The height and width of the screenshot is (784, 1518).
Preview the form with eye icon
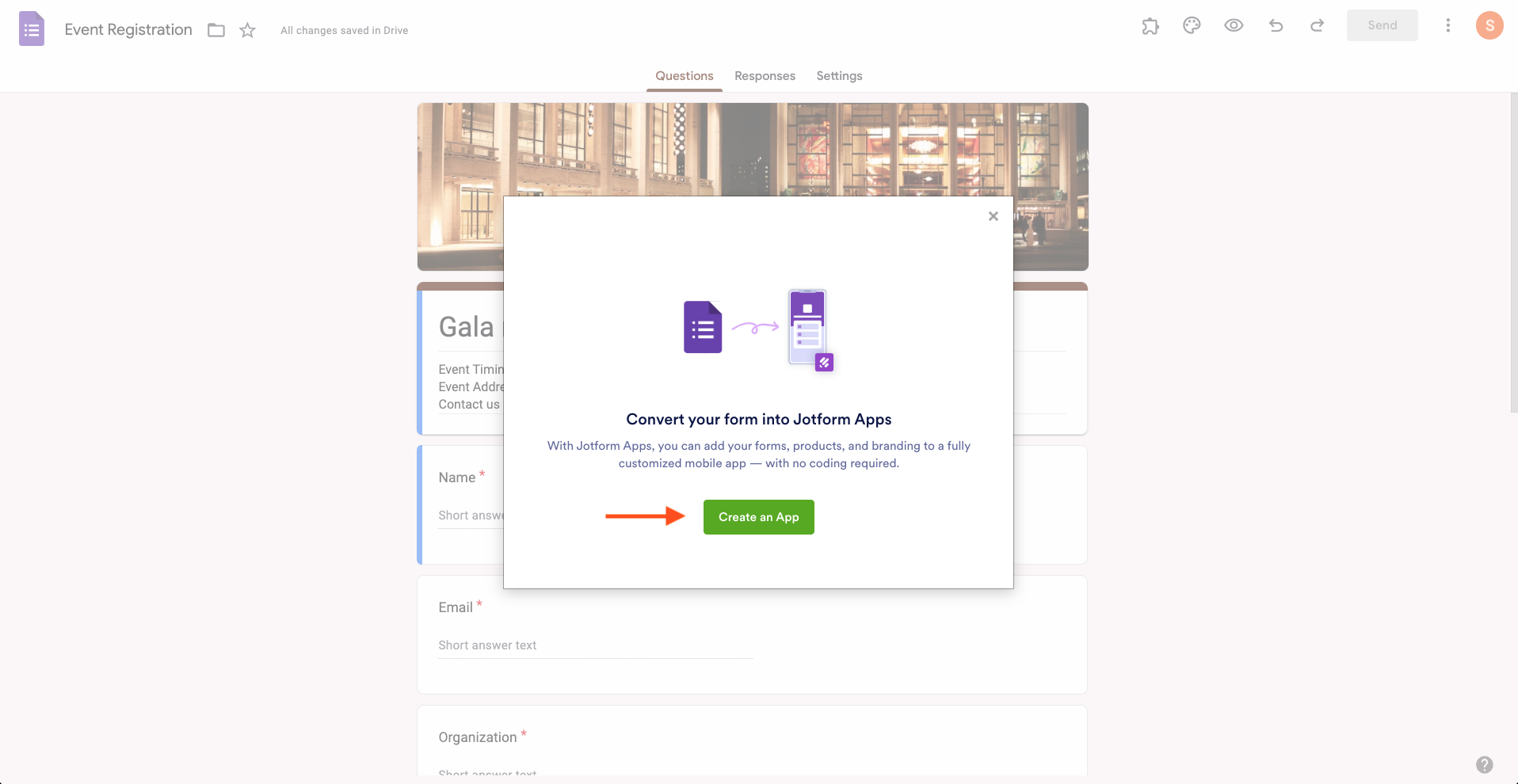pos(1234,25)
